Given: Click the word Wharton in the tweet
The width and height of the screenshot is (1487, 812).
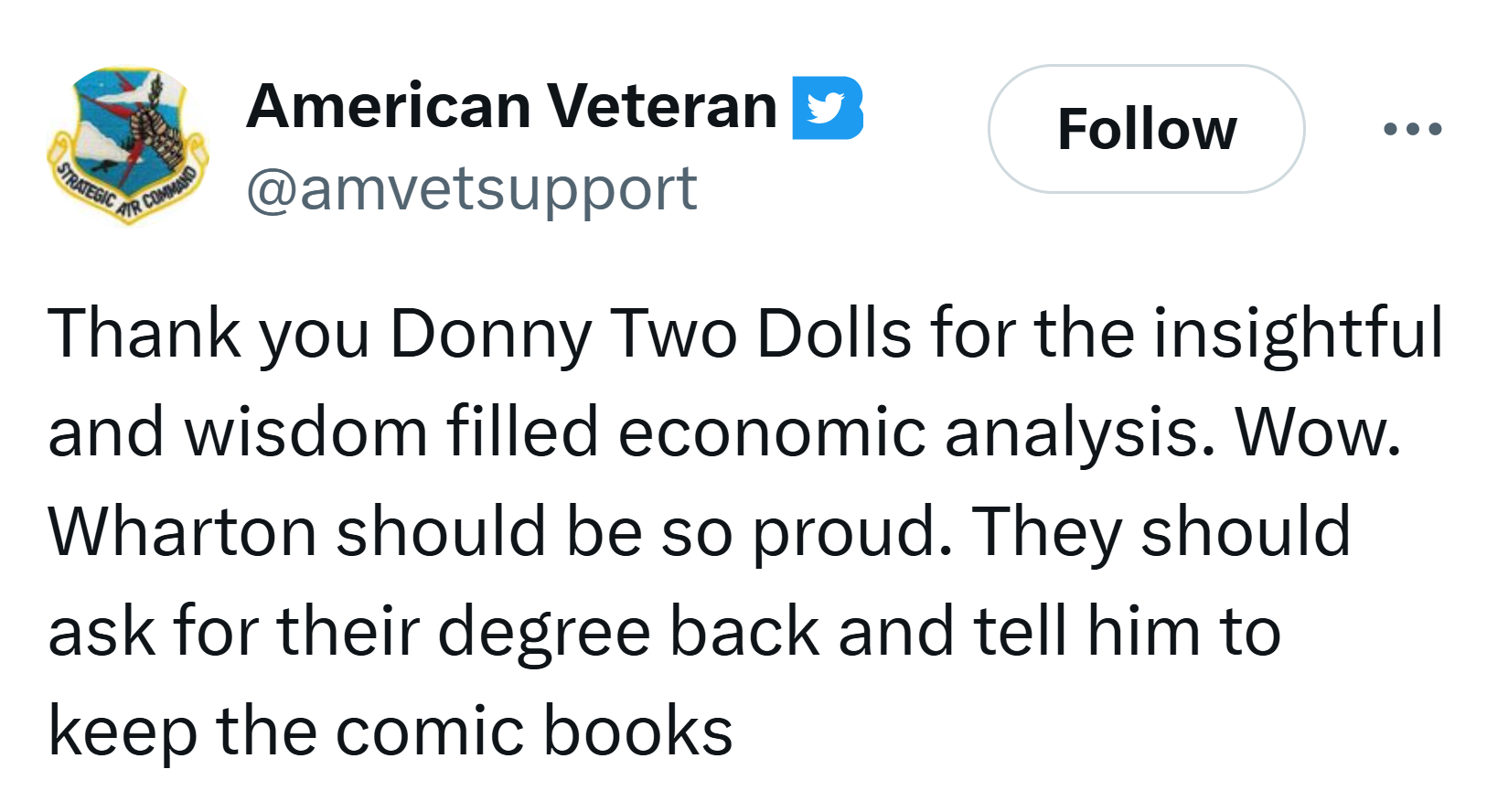Looking at the screenshot, I should 182,531.
